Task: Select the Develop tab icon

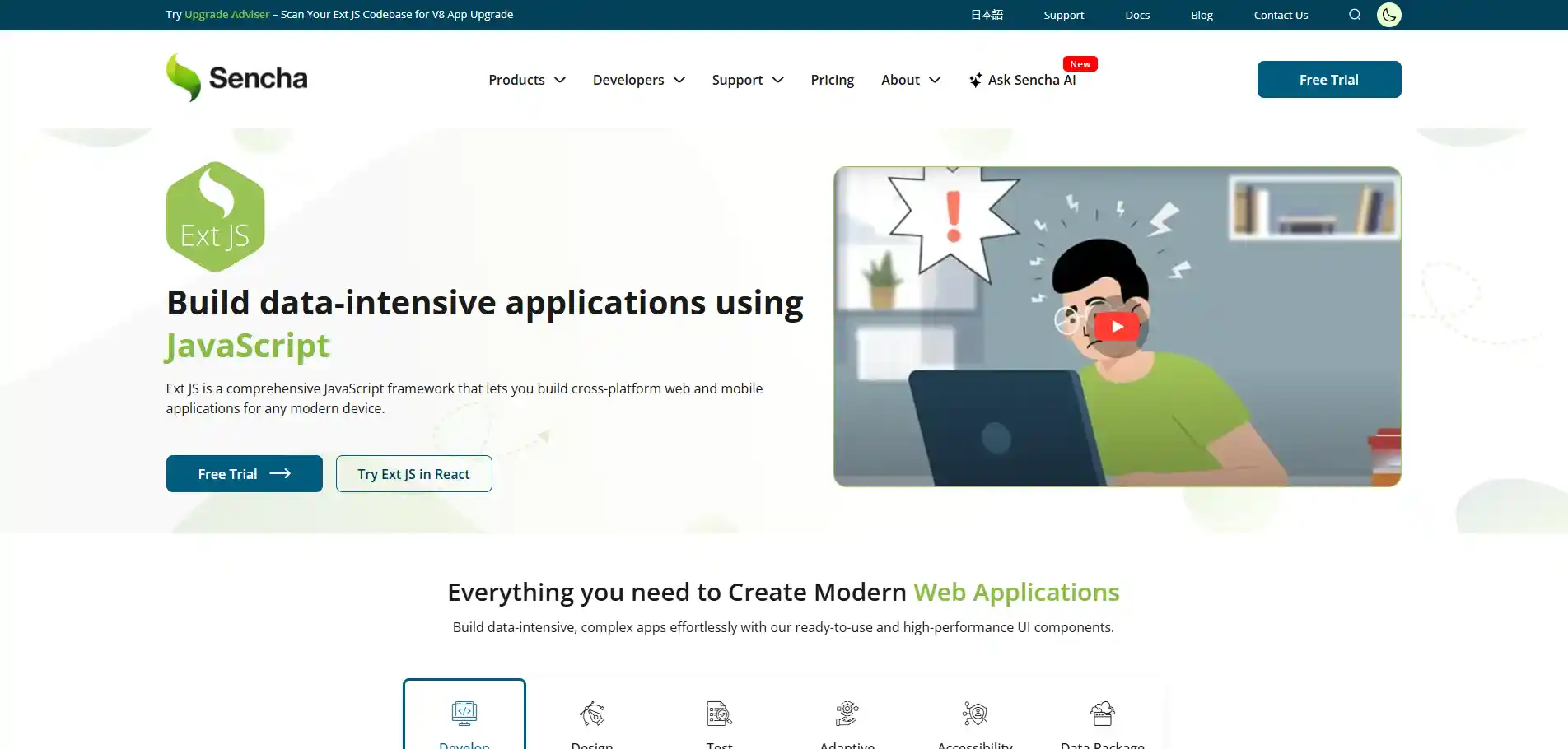Action: tap(464, 713)
